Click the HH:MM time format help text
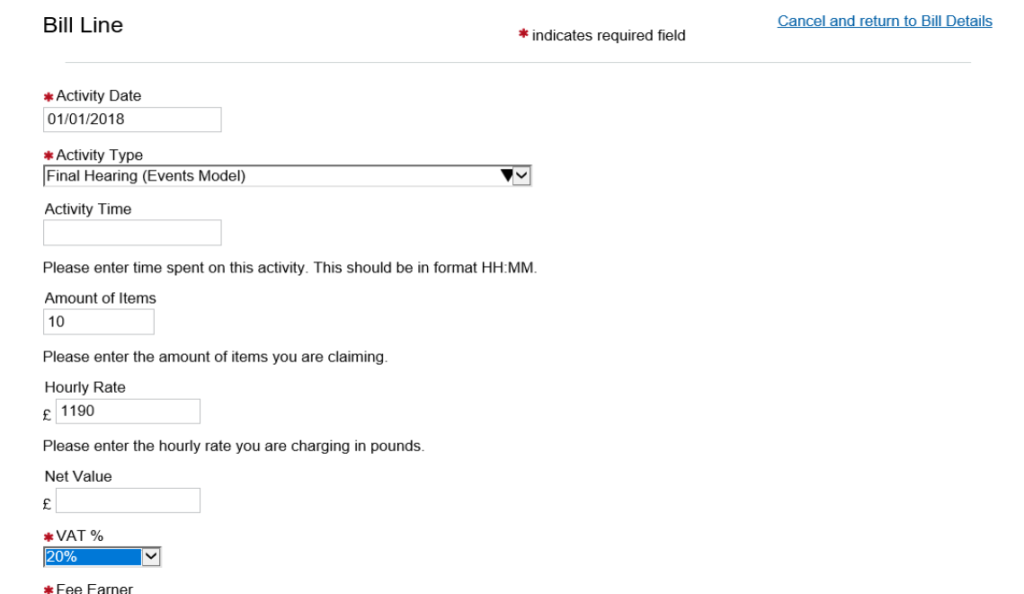Image resolution: width=1024 pixels, height=594 pixels. 290,267
